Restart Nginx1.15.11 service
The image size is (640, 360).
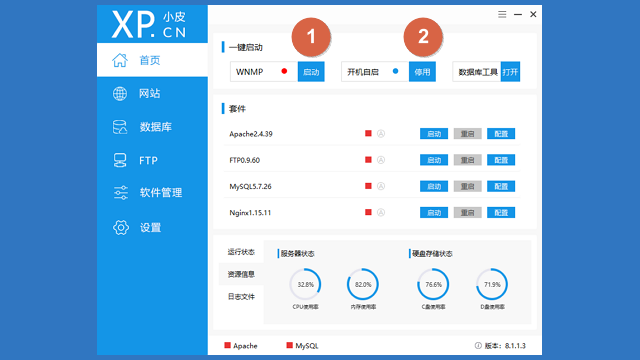pos(467,212)
